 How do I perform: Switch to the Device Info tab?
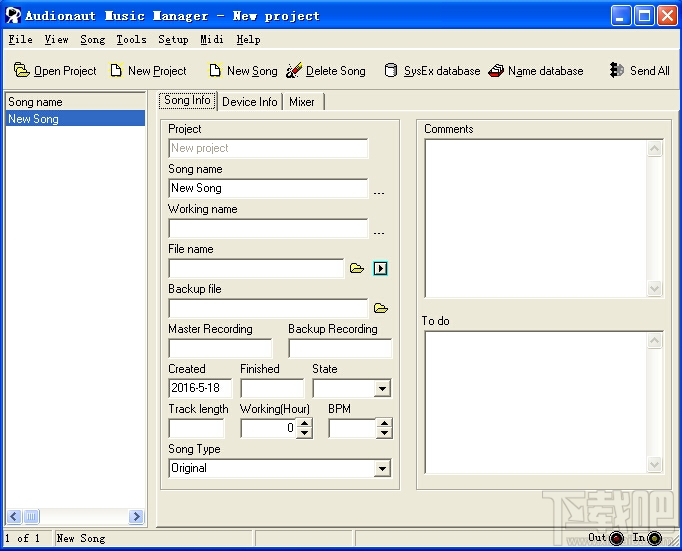pyautogui.click(x=250, y=102)
